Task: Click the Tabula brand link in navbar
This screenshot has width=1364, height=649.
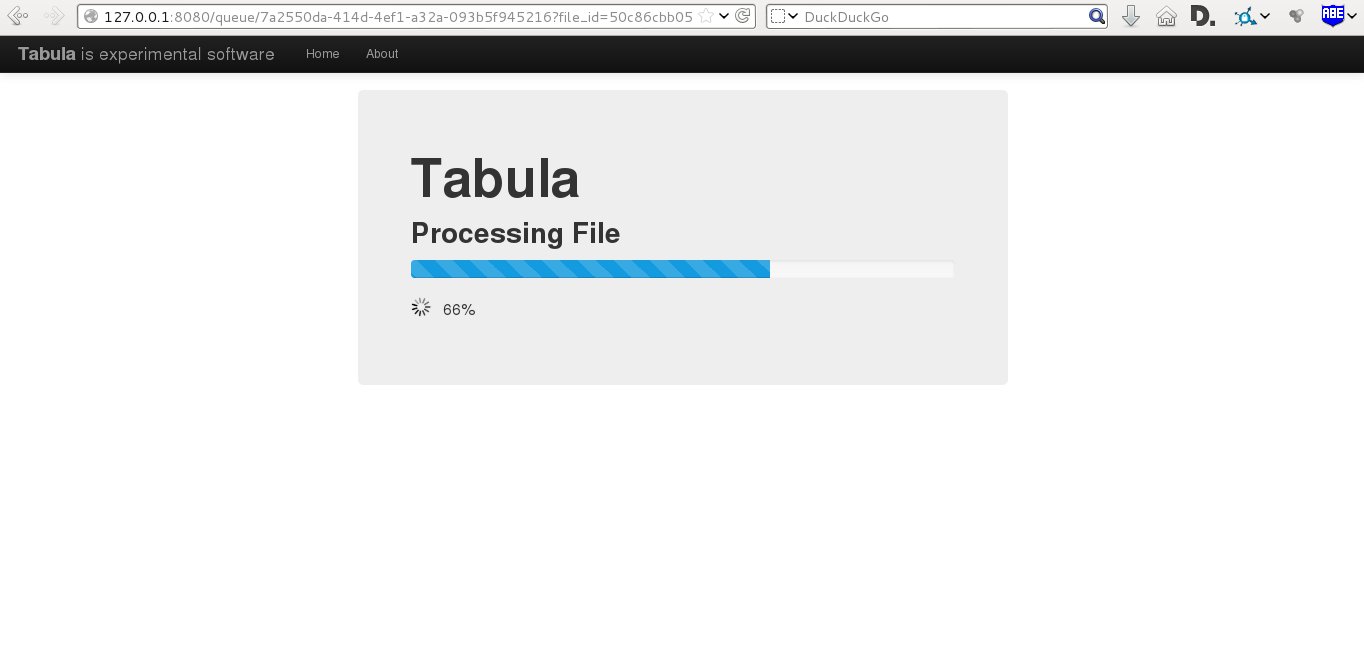Action: coord(47,54)
